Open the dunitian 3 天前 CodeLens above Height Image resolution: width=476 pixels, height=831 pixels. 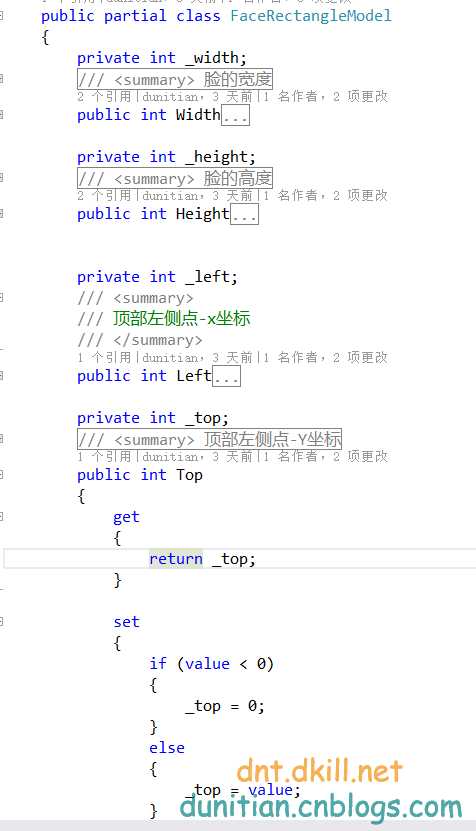[x=198, y=196]
